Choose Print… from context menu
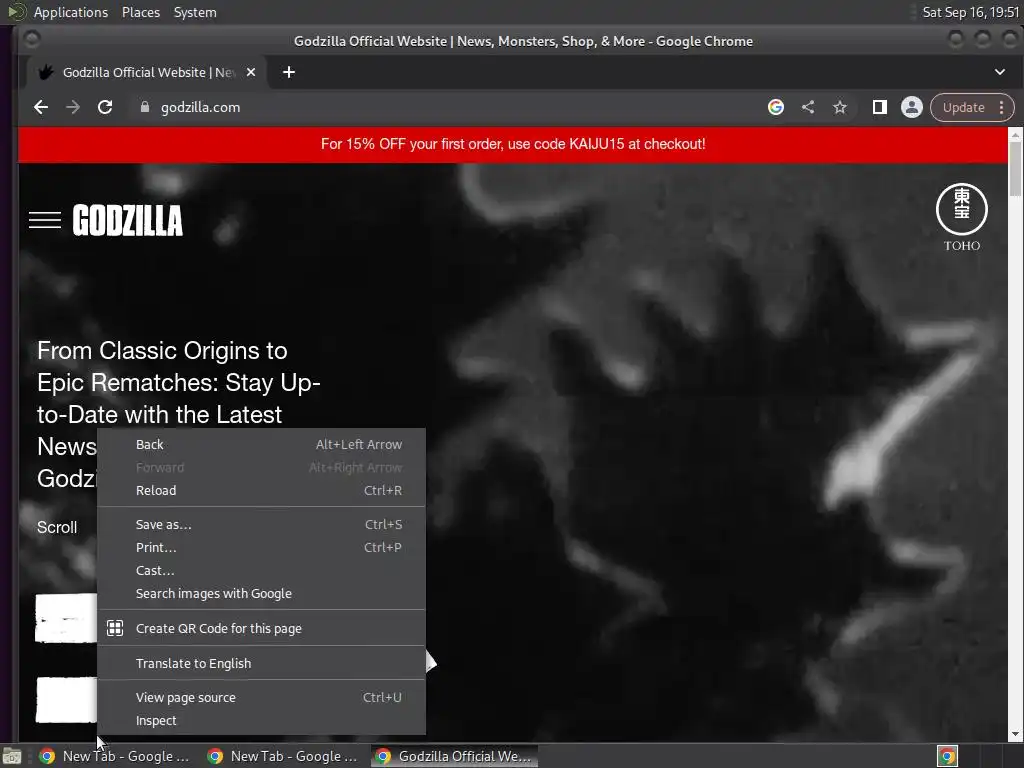Image resolution: width=1024 pixels, height=768 pixels. [261, 547]
